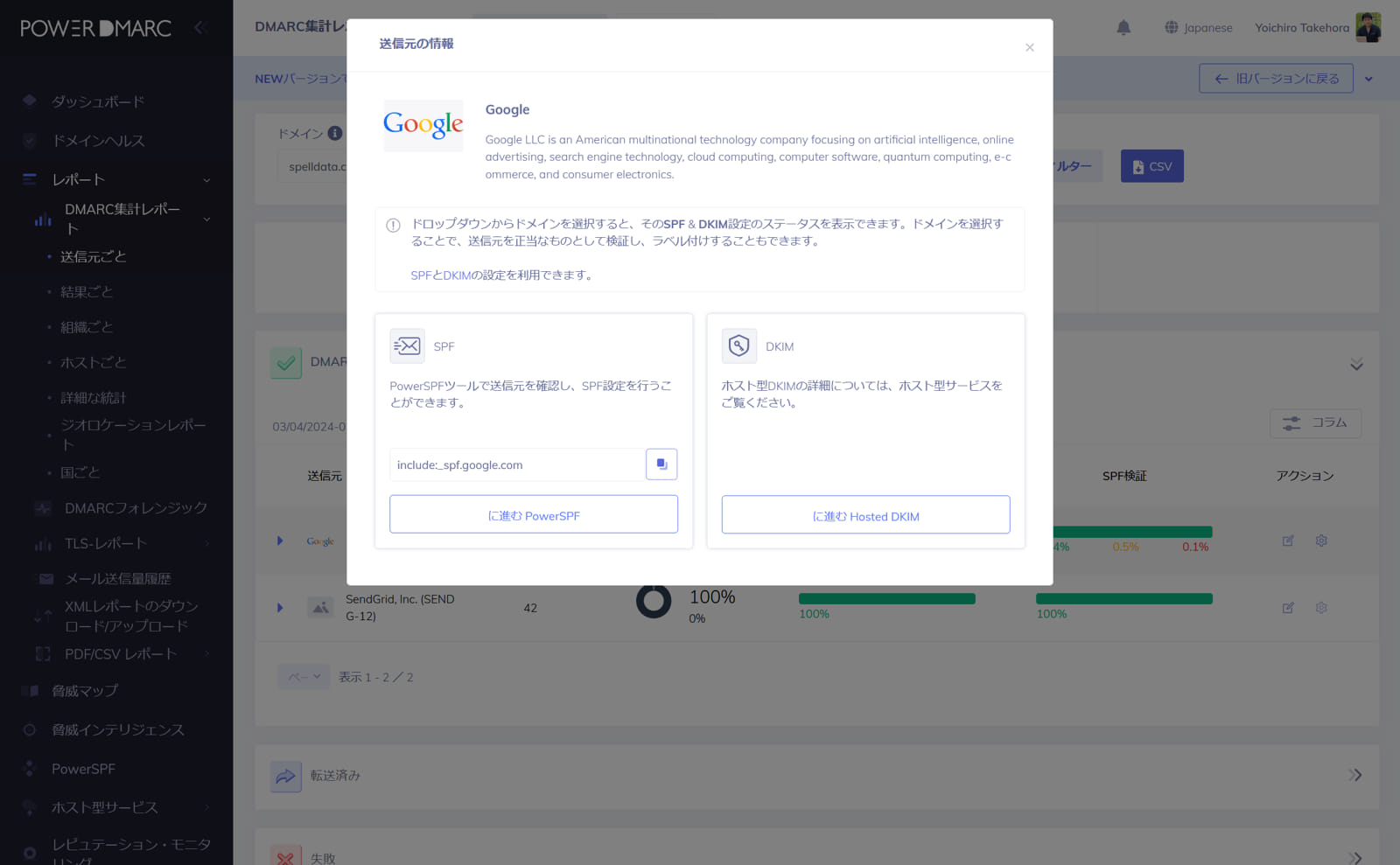Open PowerSPF in the sidebar
This screenshot has width=1400, height=865.
[83, 769]
